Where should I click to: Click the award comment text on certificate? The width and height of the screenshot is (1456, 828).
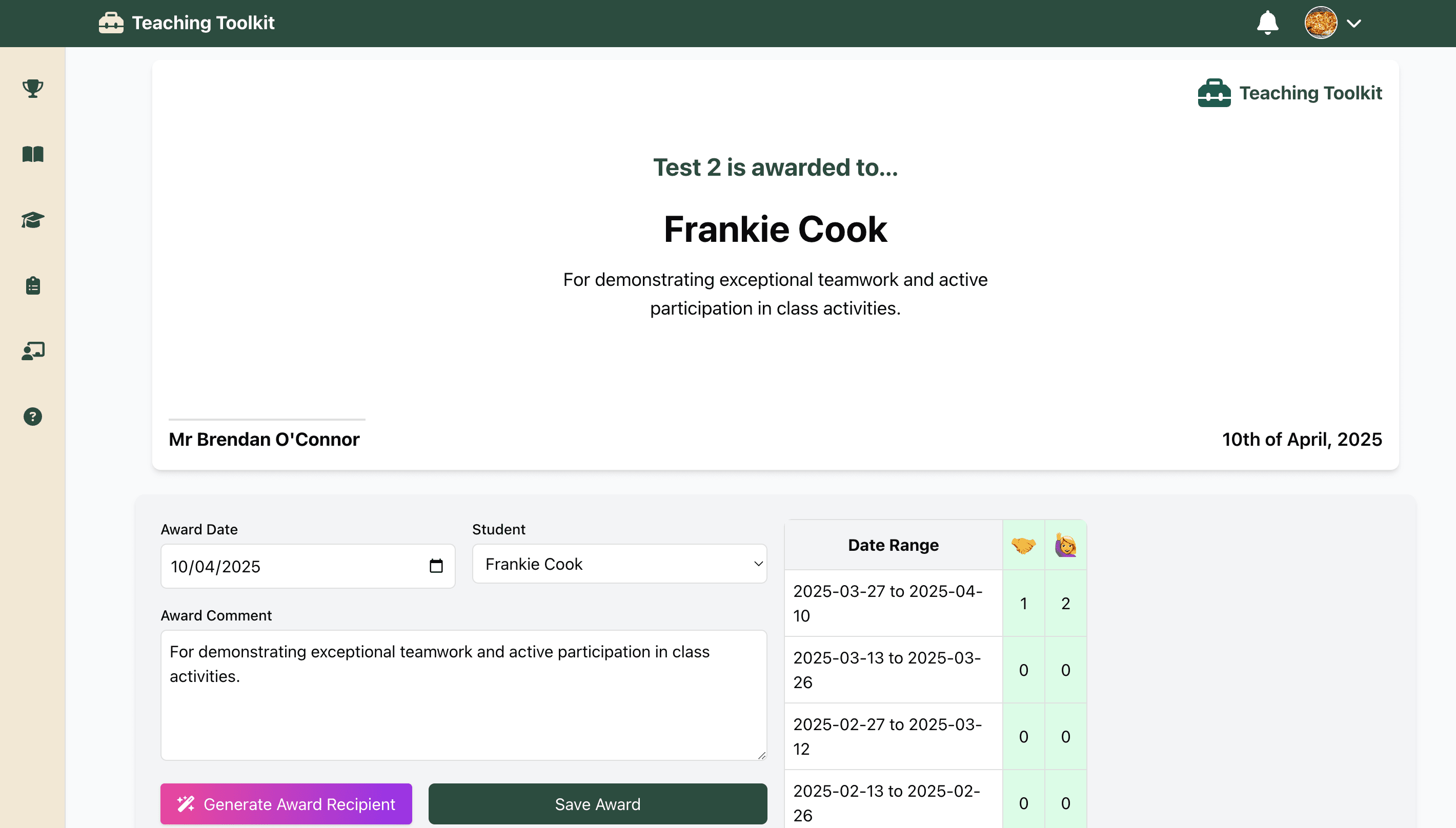pos(775,294)
